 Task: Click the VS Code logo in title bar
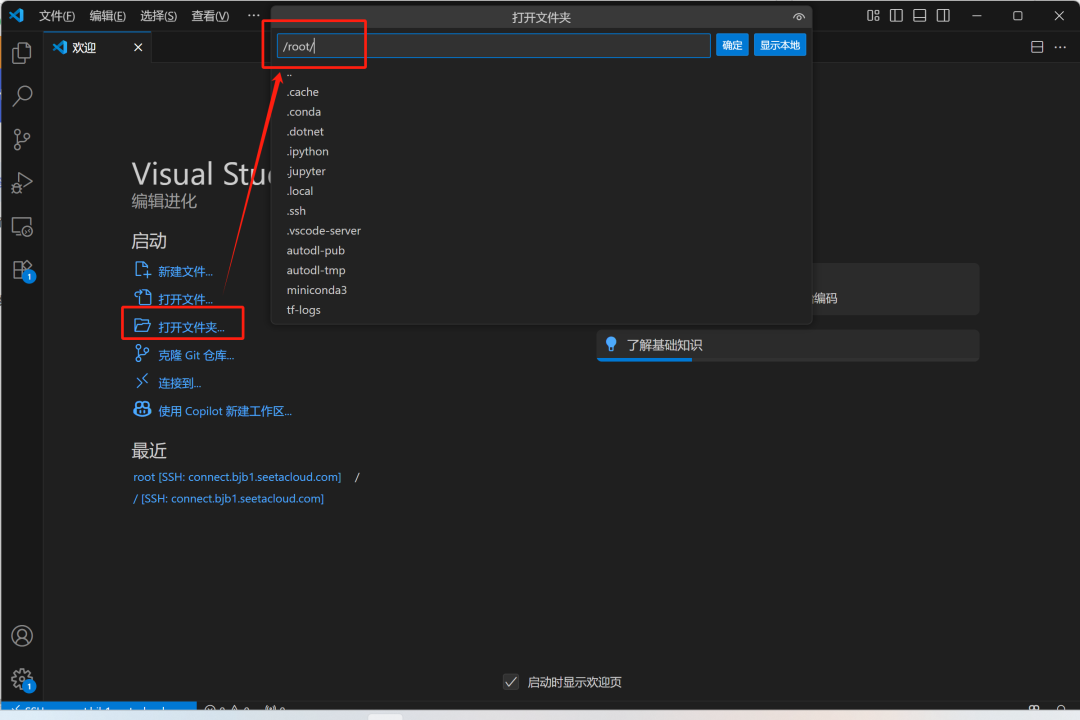click(17, 14)
